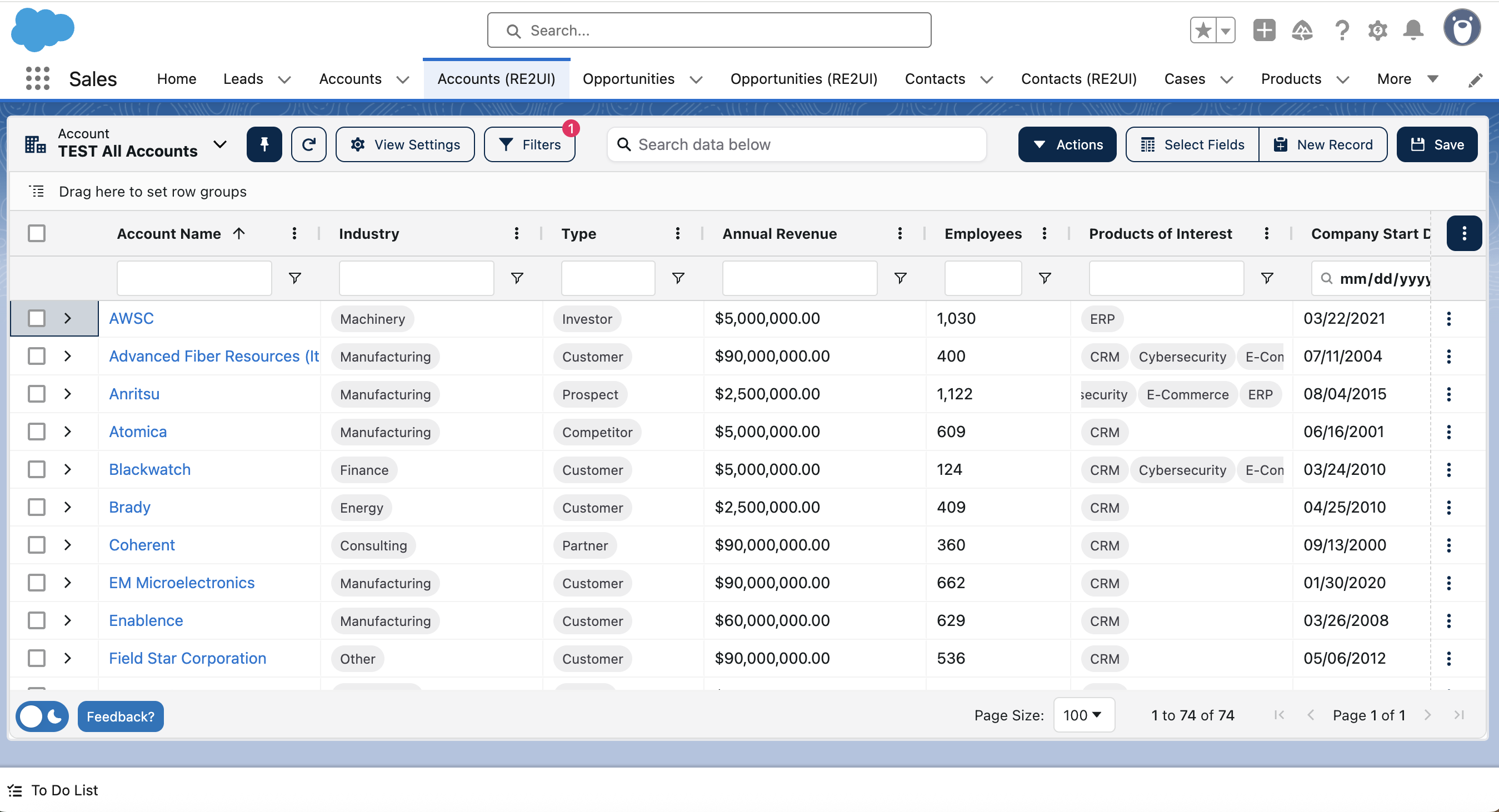Open the Page Size dropdown
Screen dimensions: 1499x812
[x=1083, y=715]
